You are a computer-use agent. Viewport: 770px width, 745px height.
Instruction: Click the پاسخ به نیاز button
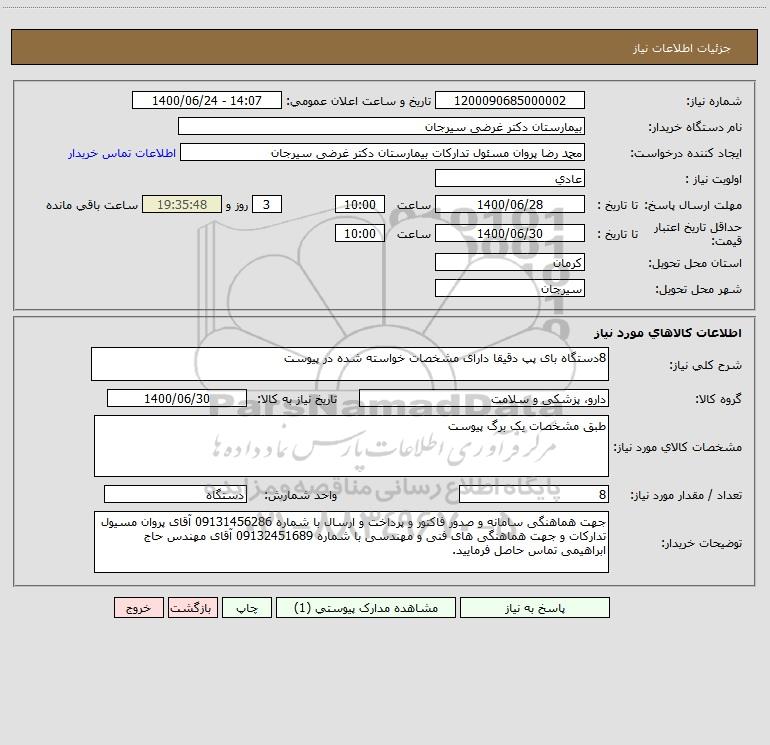(535, 607)
